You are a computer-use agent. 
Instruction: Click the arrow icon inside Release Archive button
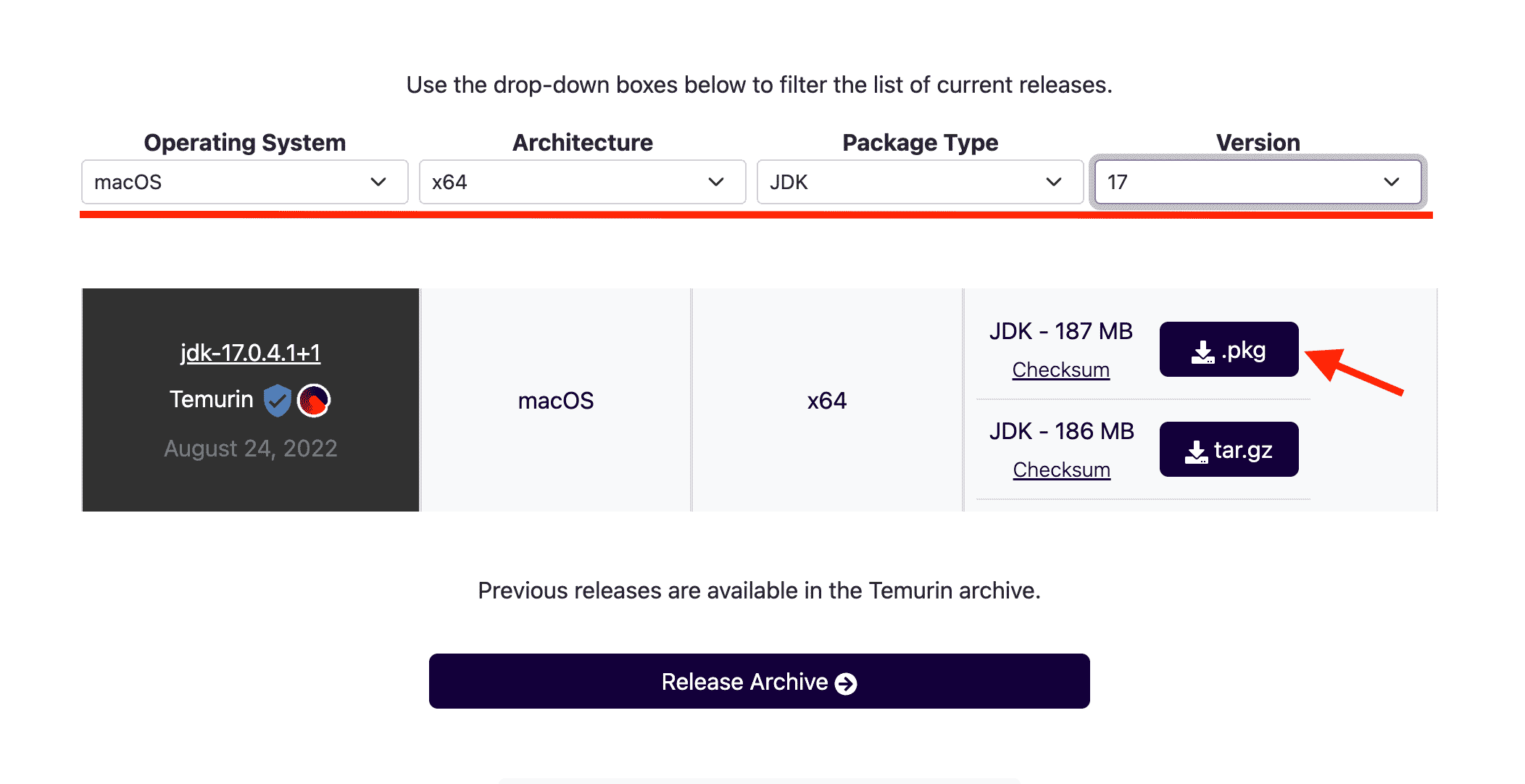[845, 682]
